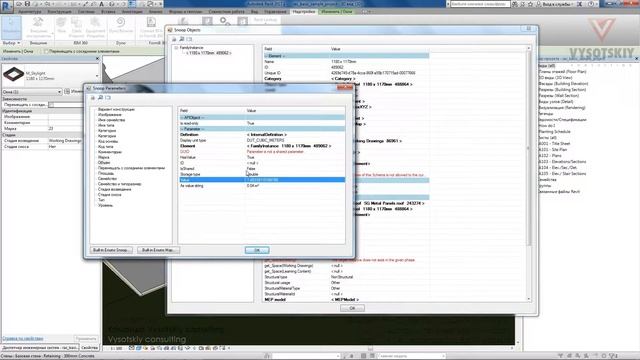Viewport: 640px width, 360px height.
Task: Print icon in Snoop Parameters toolbar
Action: pos(93,98)
